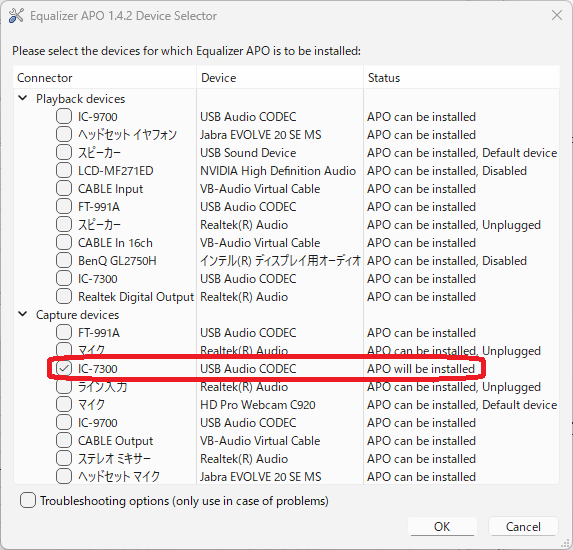Check the CABLE Output checkbox
573x550 pixels.
[64, 440]
